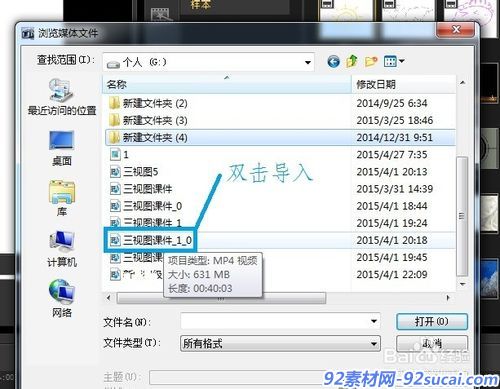Click the file list scroll-down arrow

click(x=462, y=284)
